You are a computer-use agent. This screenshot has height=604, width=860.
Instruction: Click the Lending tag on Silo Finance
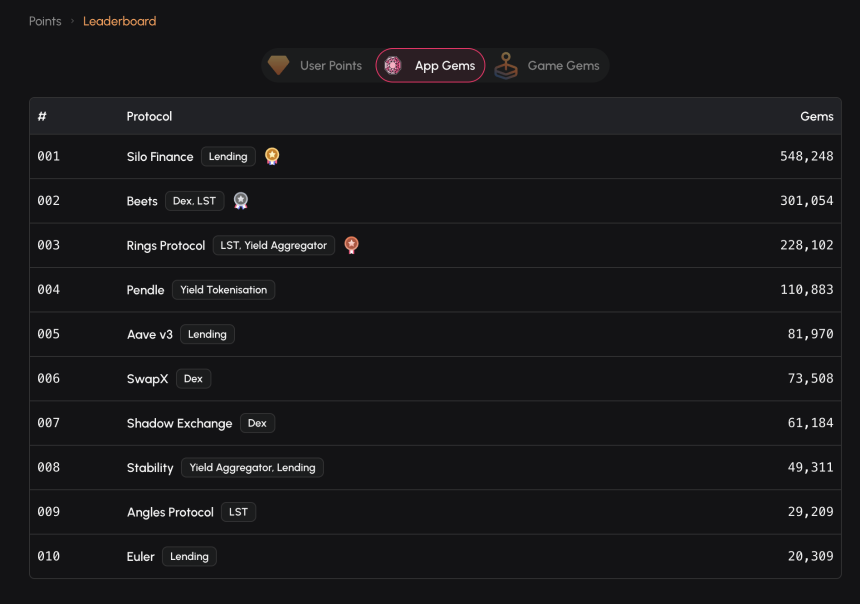(x=228, y=156)
